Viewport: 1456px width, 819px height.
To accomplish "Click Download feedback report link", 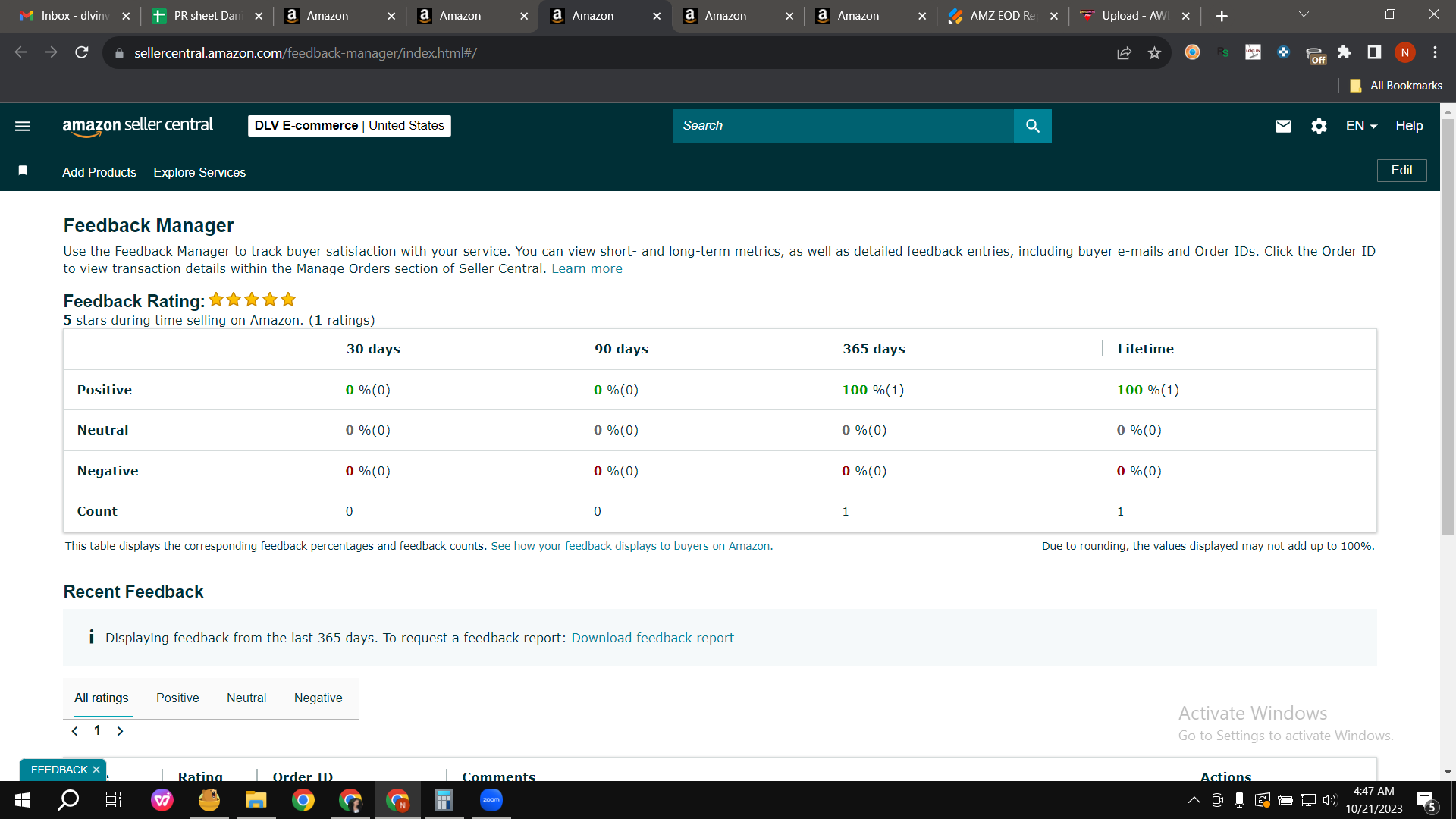I will click(x=653, y=638).
